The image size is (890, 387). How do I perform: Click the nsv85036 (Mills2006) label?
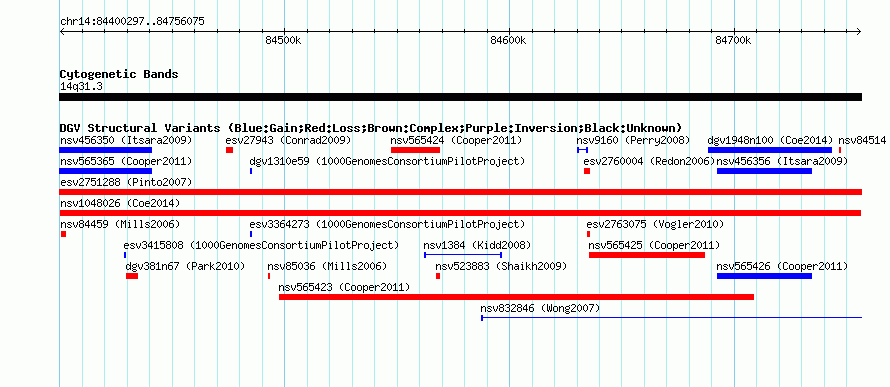click(x=328, y=266)
